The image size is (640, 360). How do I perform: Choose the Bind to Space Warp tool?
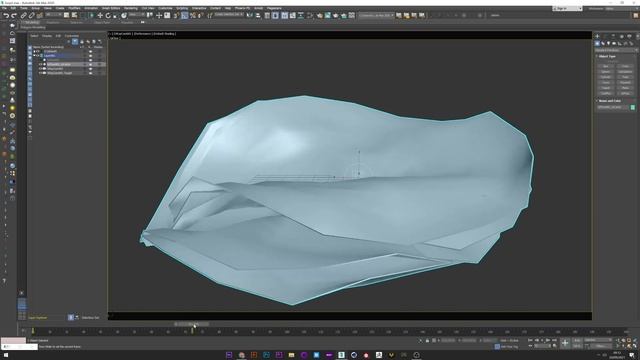40,16
